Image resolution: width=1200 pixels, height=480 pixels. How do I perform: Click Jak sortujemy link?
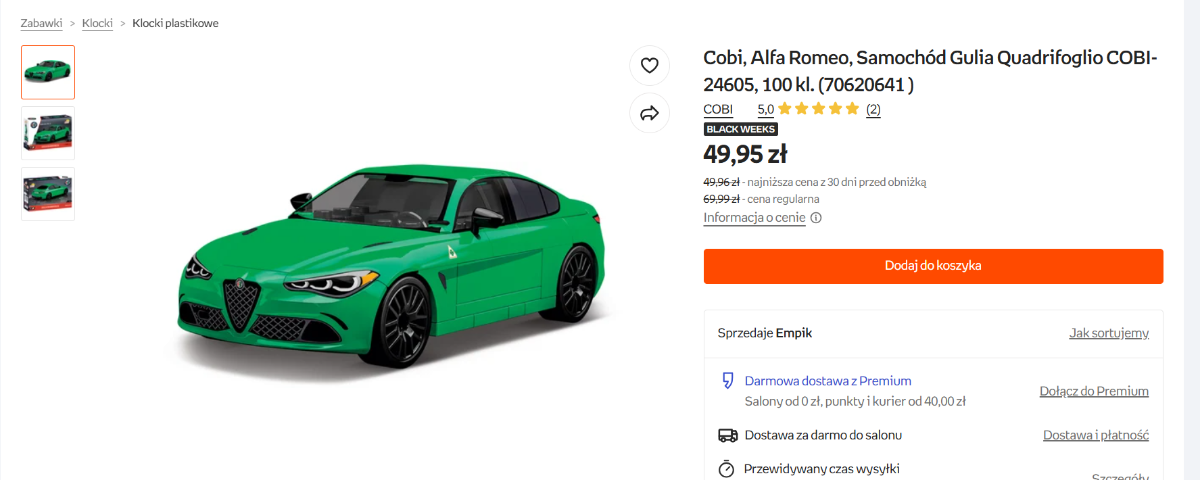coord(1109,333)
